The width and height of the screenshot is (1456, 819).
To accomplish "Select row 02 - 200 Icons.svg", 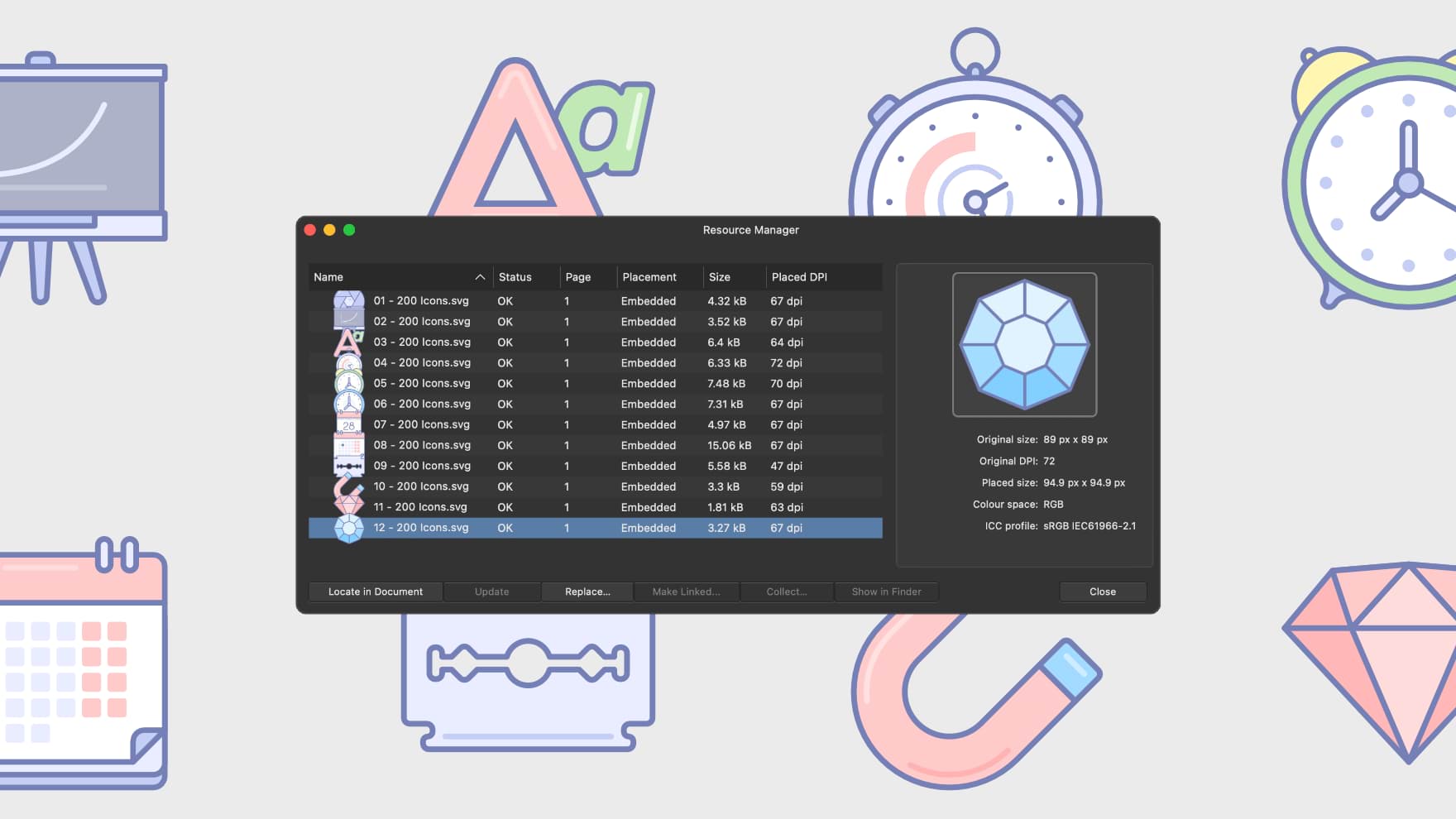I will tap(596, 322).
